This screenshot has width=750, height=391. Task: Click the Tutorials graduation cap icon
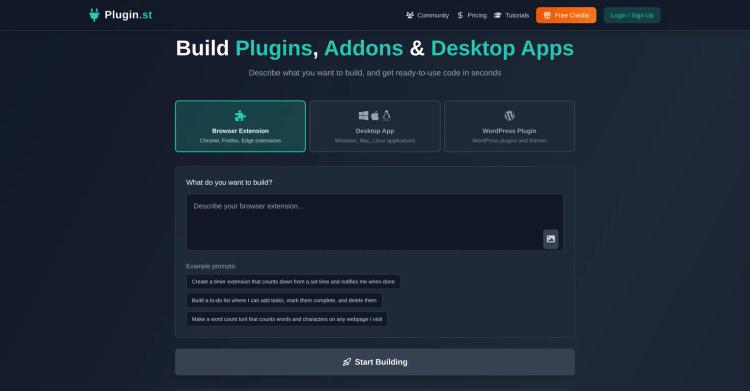click(x=497, y=15)
